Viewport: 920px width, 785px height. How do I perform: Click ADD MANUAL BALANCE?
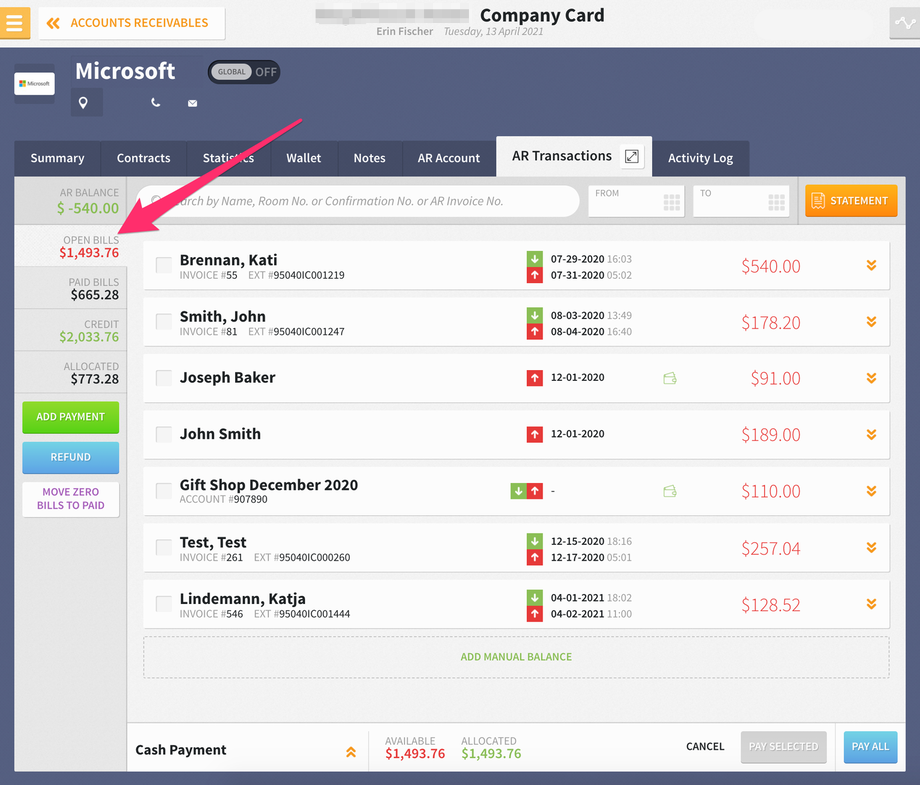point(516,657)
